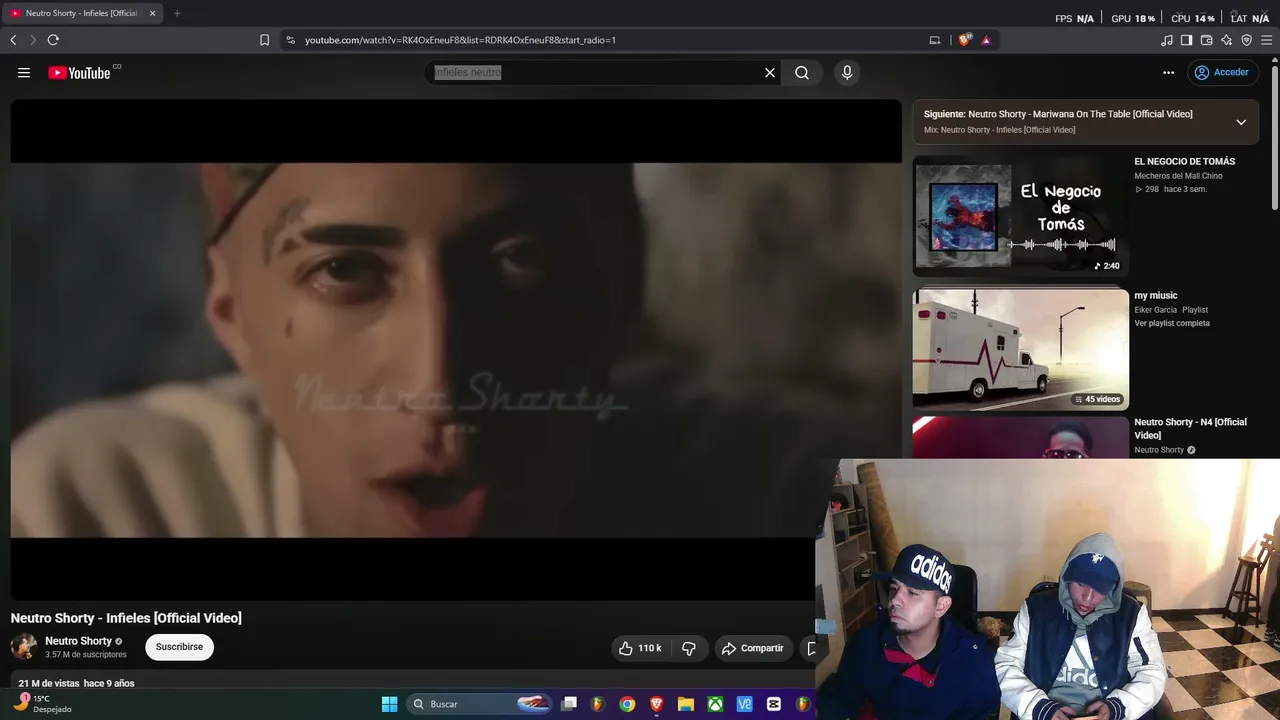1280x720 pixels.
Task: Like the video with 110 k
Action: point(639,648)
